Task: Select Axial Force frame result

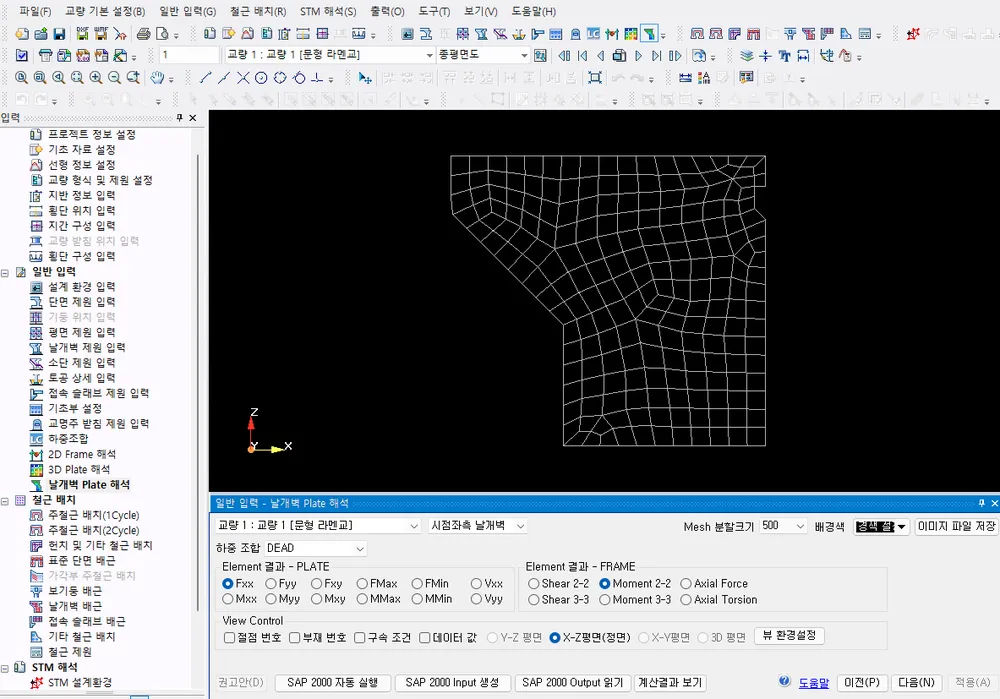Action: point(714,584)
